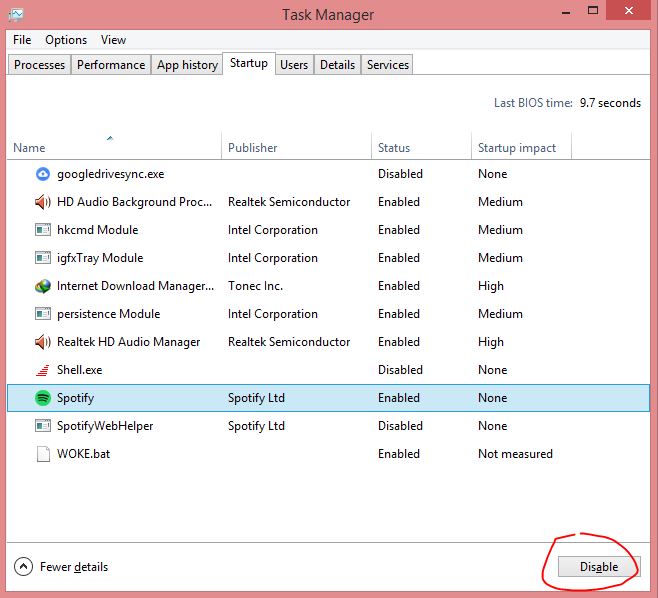Click the Google Drive sync icon
Viewport: 658px width, 598px height.
(x=43, y=174)
